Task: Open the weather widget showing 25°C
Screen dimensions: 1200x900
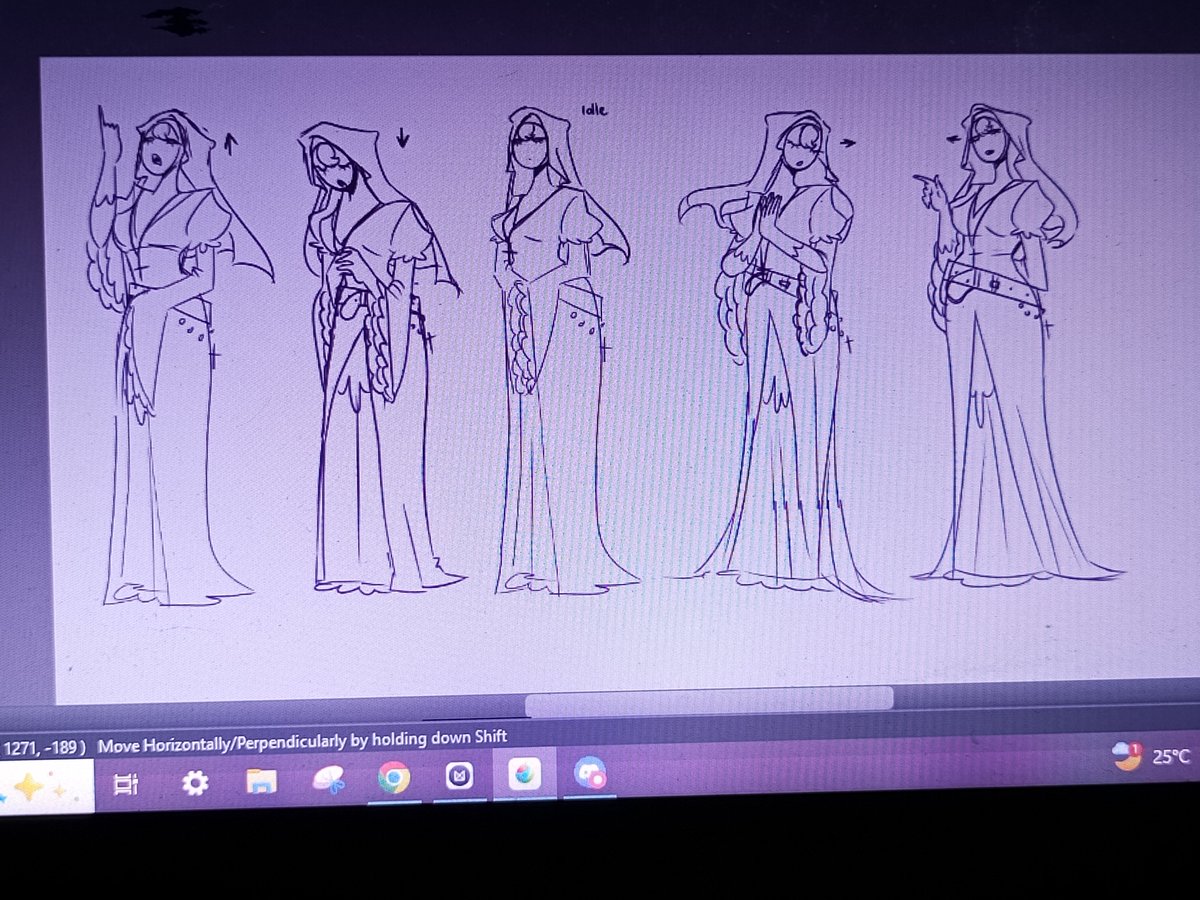Action: pos(1153,756)
